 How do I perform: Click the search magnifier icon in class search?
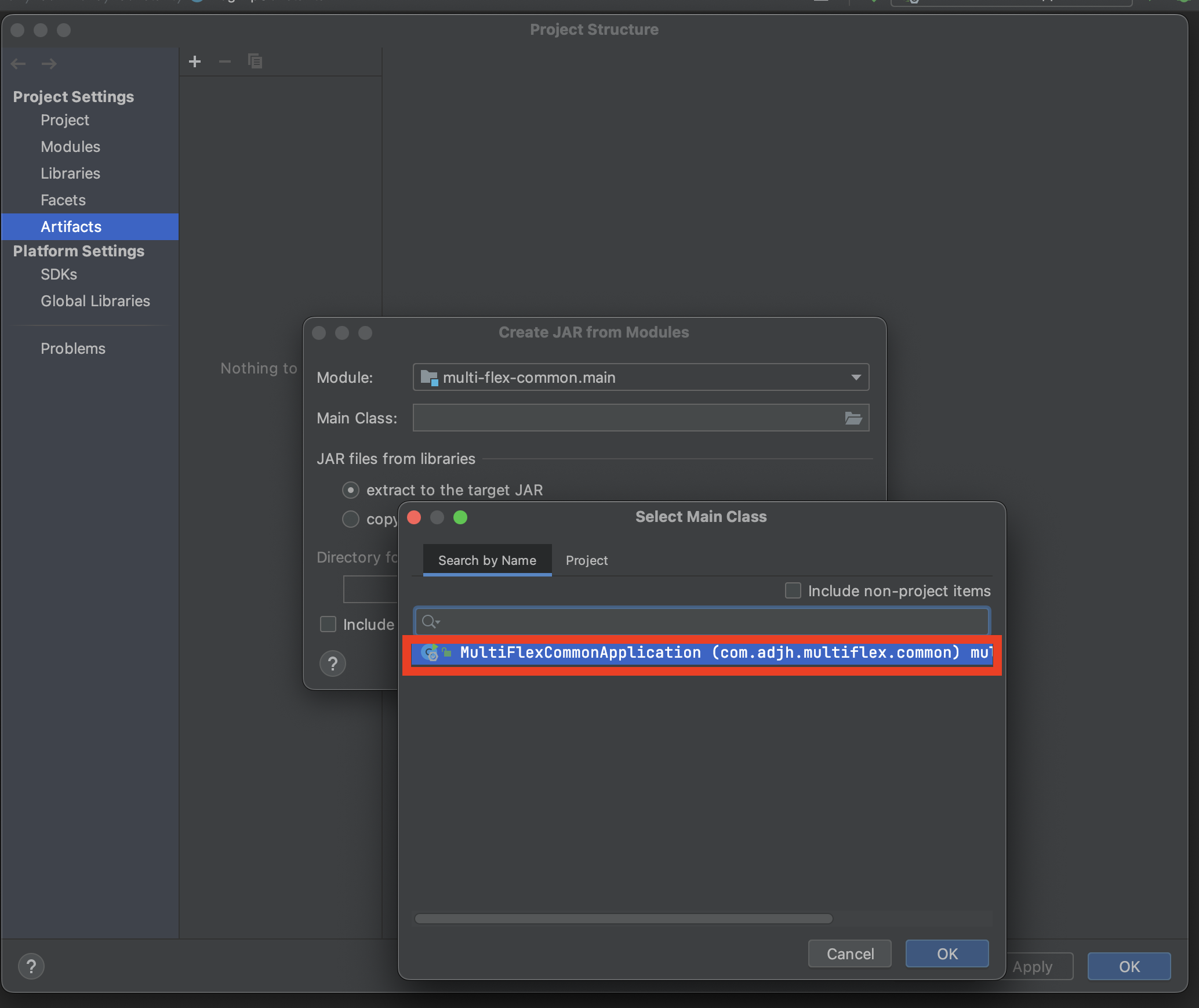coord(430,622)
